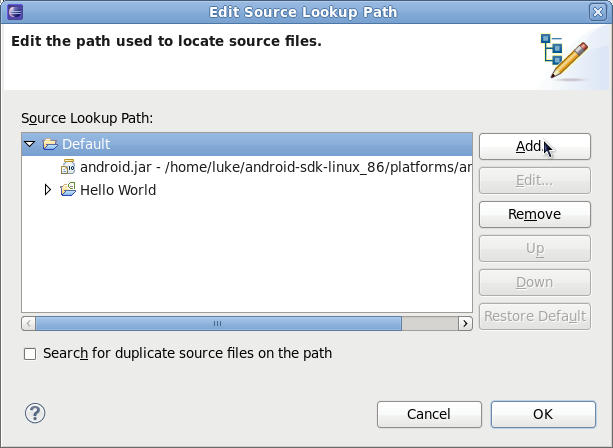Close the Edit Source Lookup Path dialog

(598, 12)
